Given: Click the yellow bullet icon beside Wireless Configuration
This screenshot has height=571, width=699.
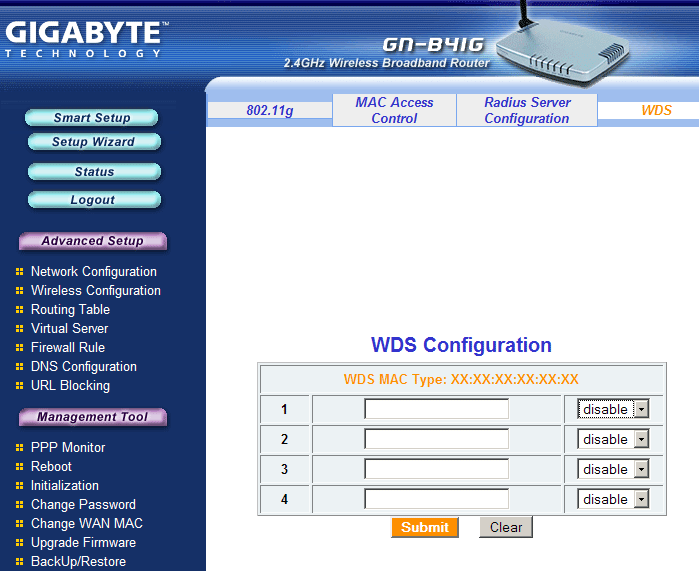Looking at the screenshot, I should tap(19, 291).
